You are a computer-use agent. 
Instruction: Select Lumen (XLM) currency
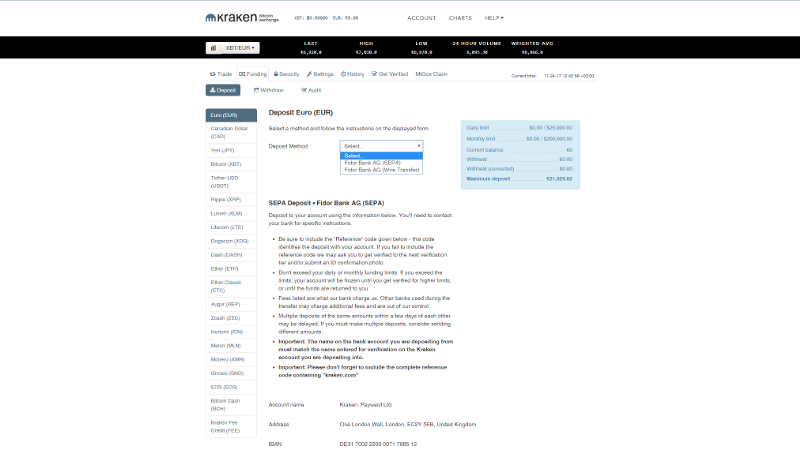[231, 214]
